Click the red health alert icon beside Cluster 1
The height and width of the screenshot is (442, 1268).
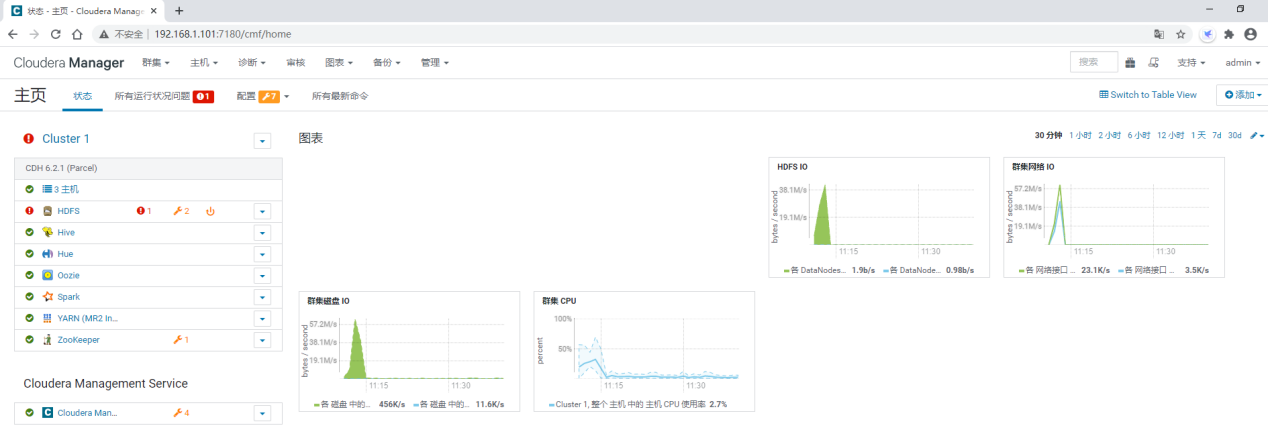tap(29, 139)
